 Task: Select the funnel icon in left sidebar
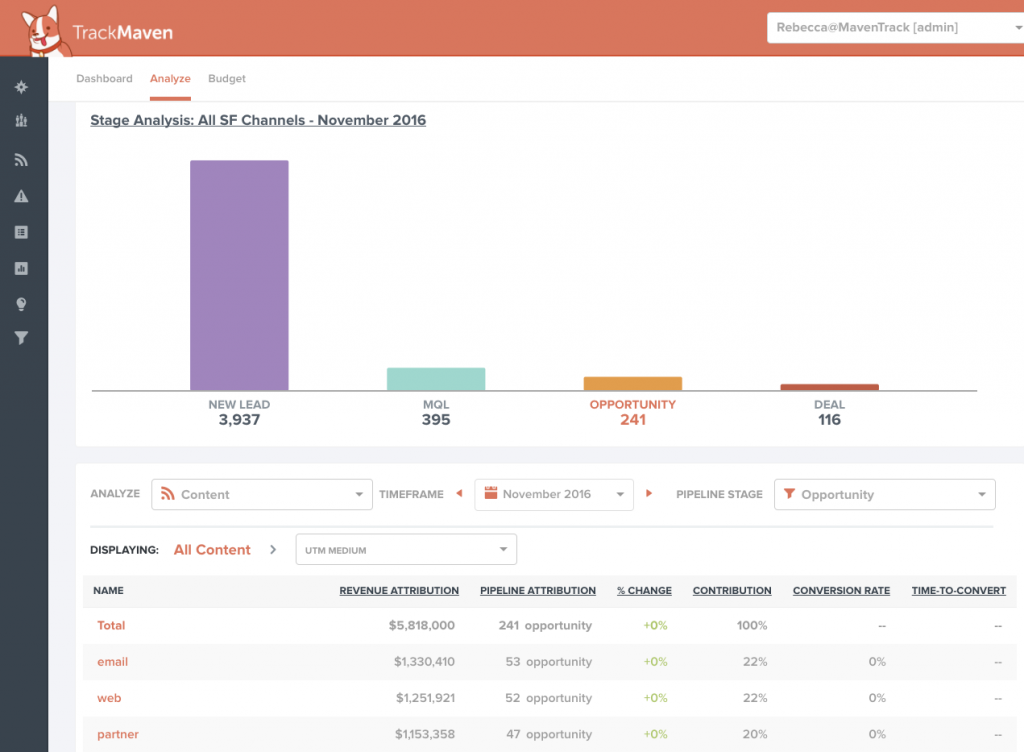(x=22, y=337)
